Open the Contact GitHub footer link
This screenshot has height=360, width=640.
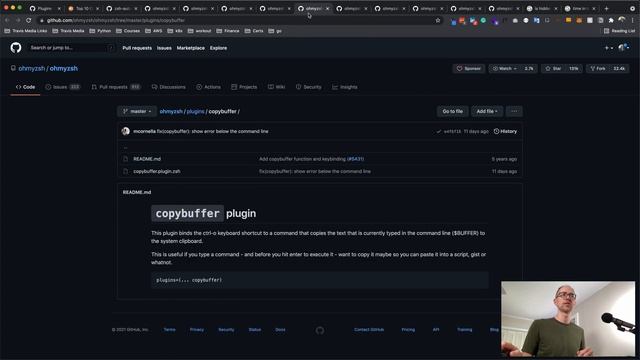click(x=369, y=330)
